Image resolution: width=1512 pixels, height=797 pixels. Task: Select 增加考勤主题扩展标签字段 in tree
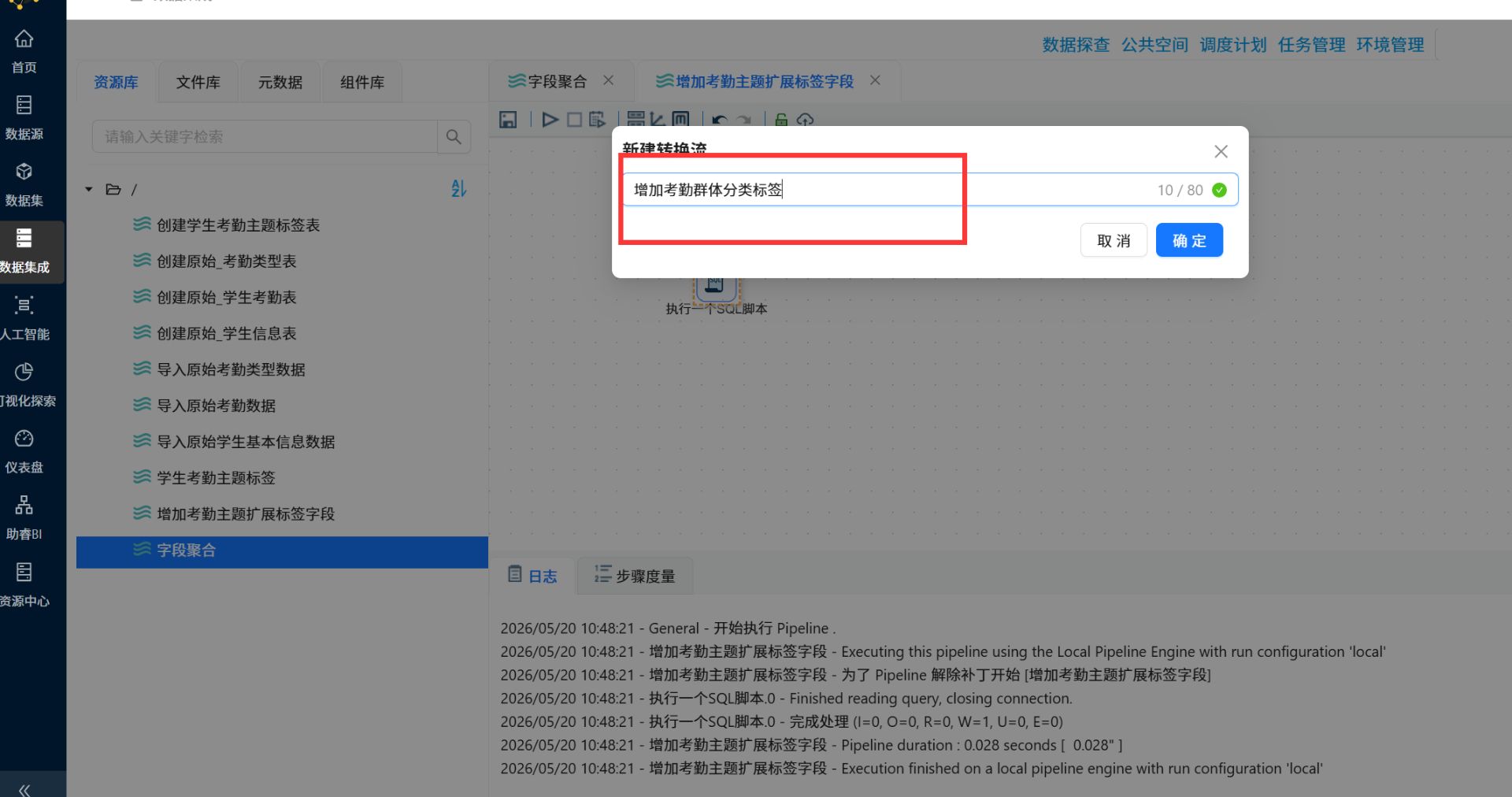point(246,514)
